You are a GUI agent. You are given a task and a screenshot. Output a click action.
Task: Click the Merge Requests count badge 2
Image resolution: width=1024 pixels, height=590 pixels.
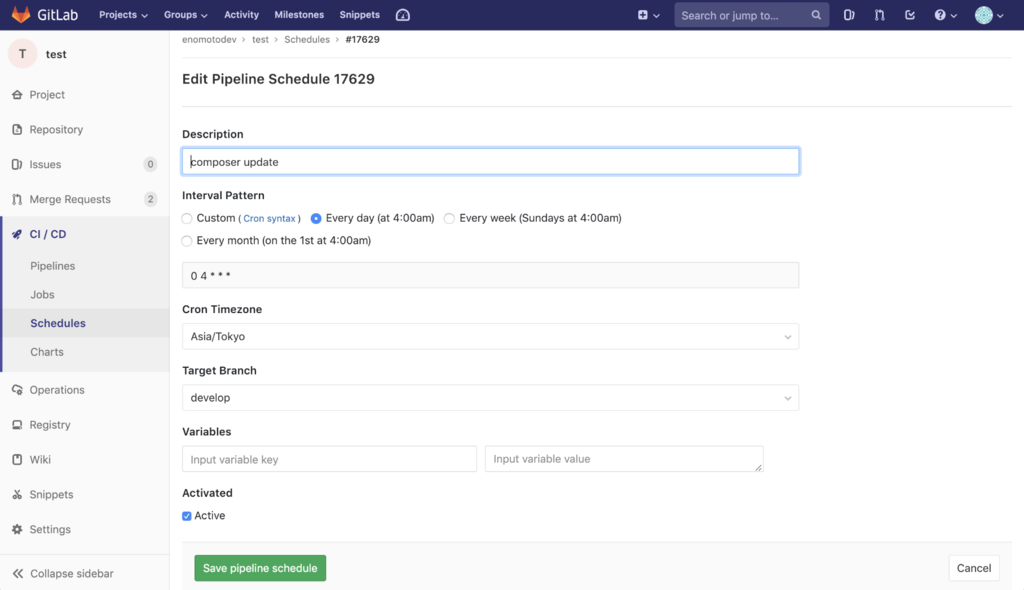150,199
